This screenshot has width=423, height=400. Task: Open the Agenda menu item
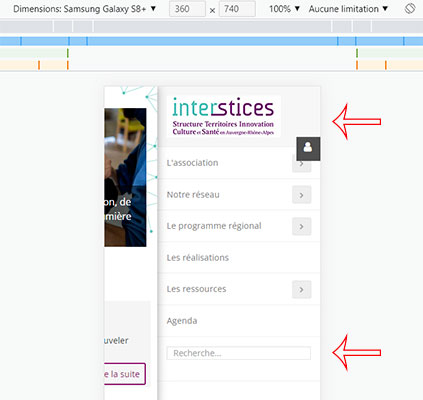tap(182, 321)
